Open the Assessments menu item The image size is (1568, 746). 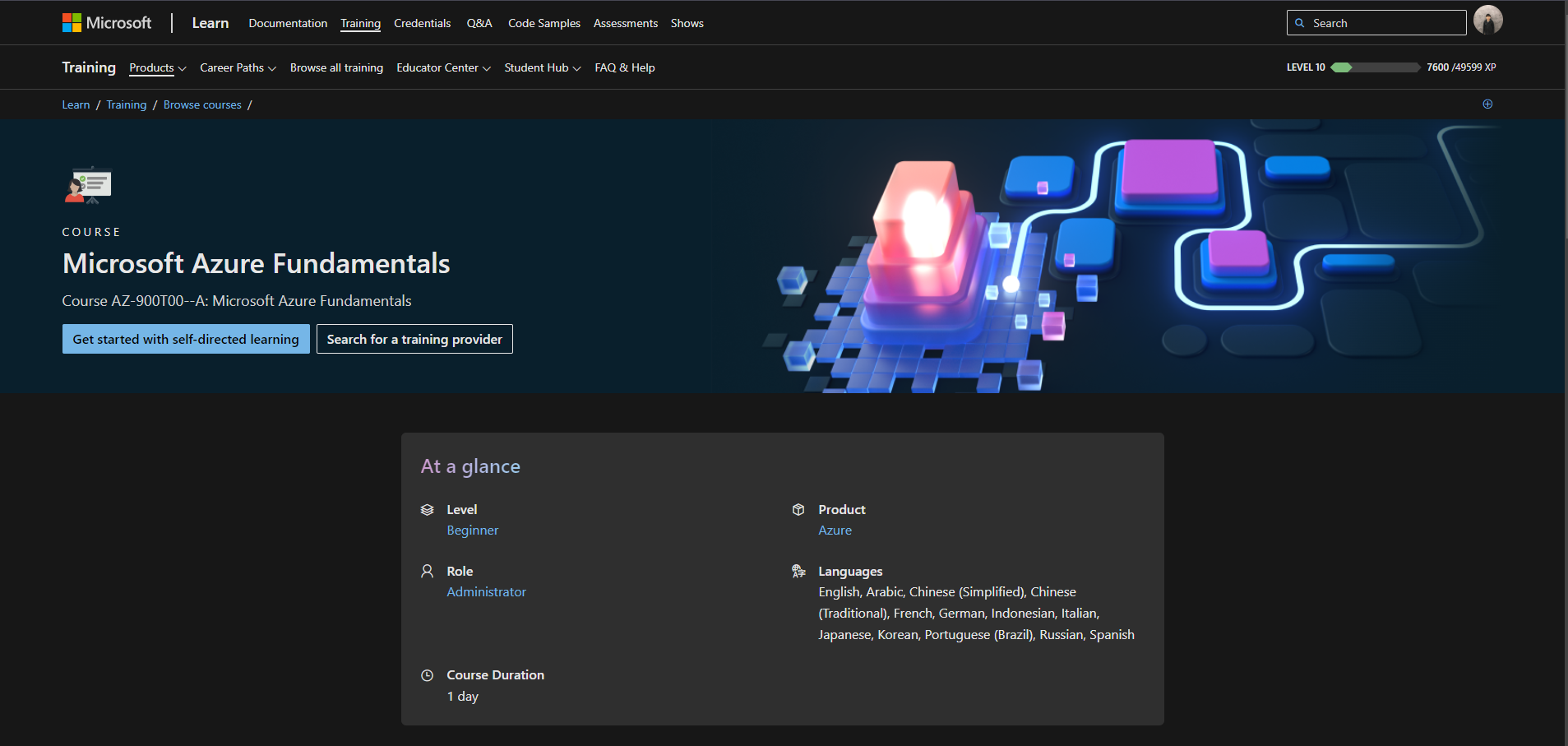tap(626, 23)
